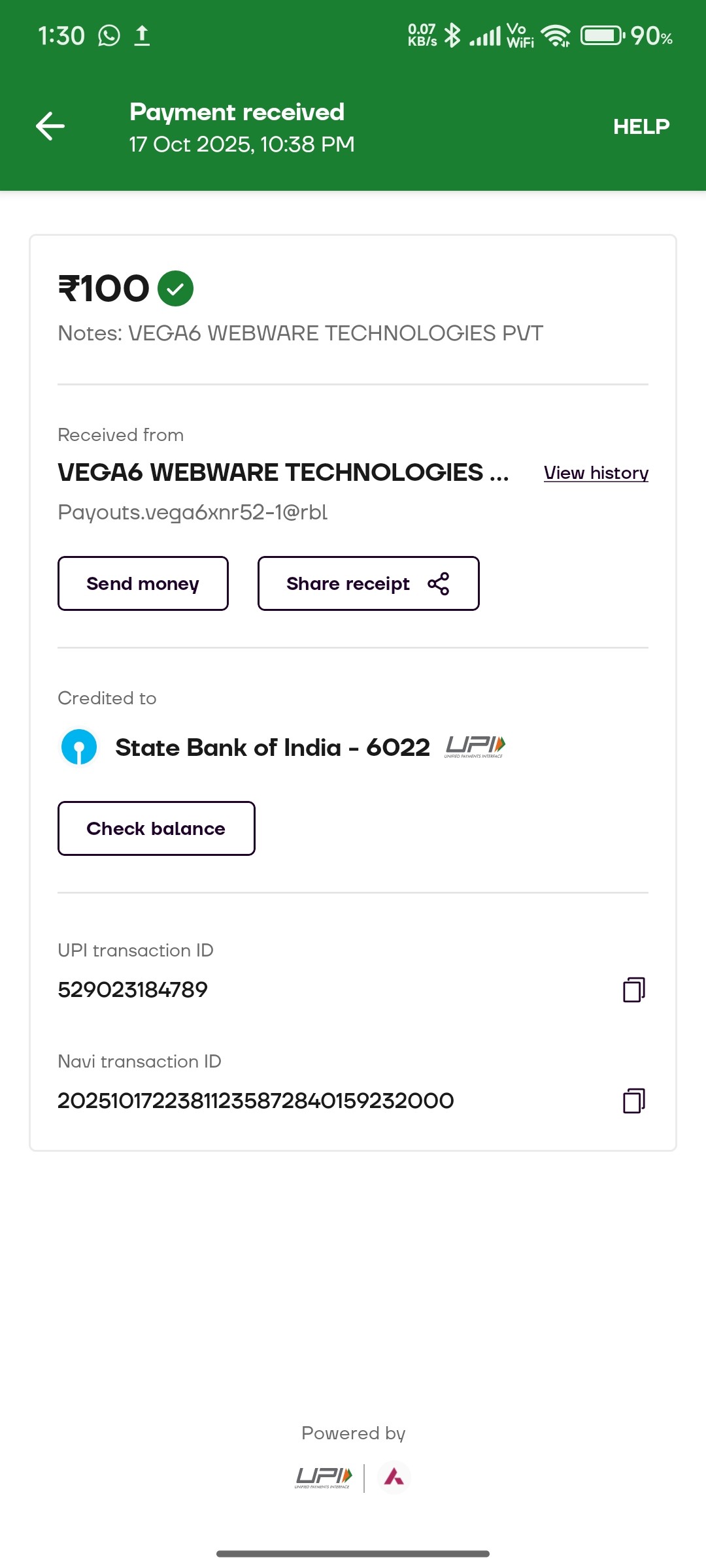
Task: Tap the share icon in Share receipt
Action: 438,583
